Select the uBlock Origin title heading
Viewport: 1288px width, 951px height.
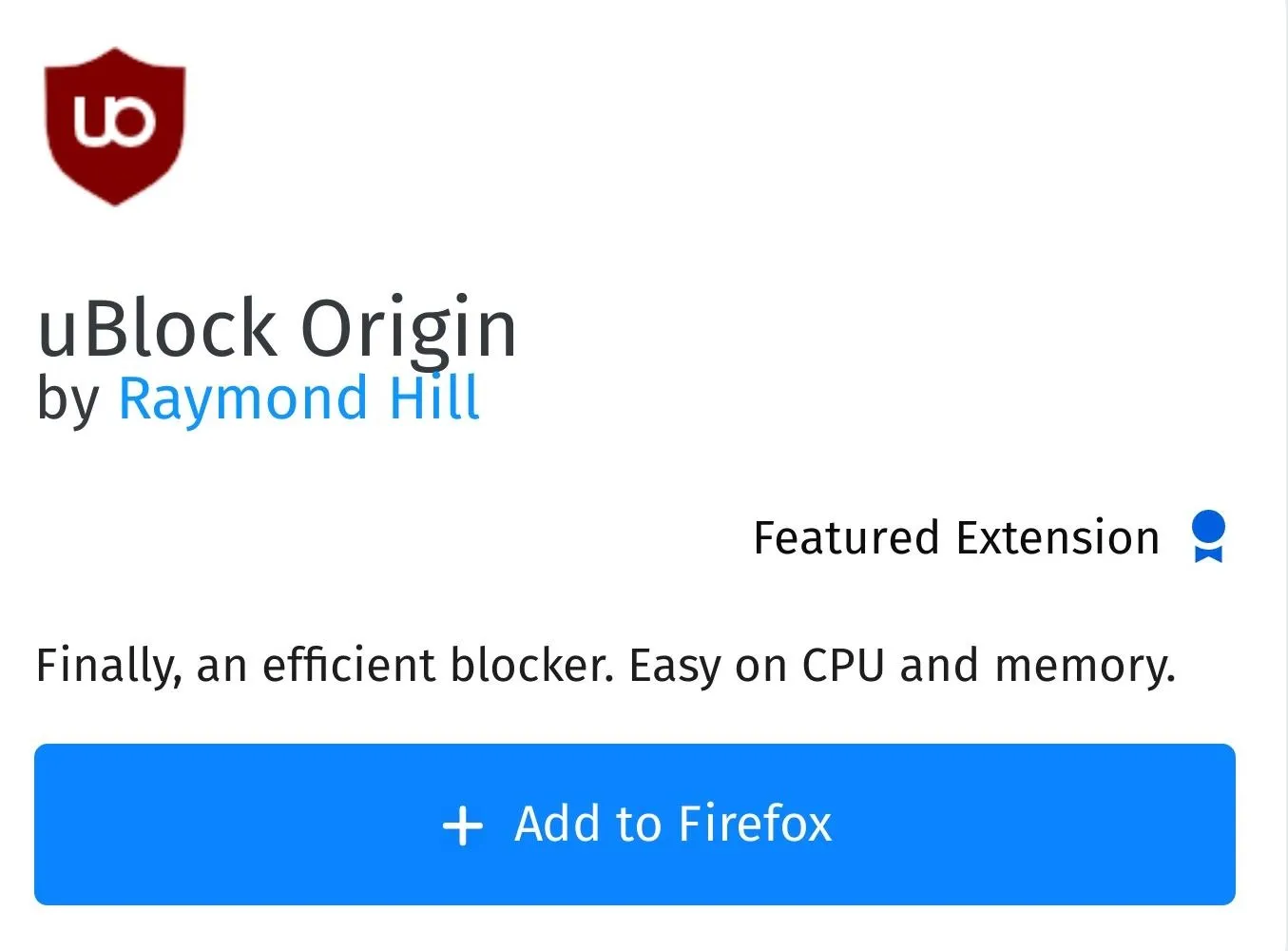point(277,328)
